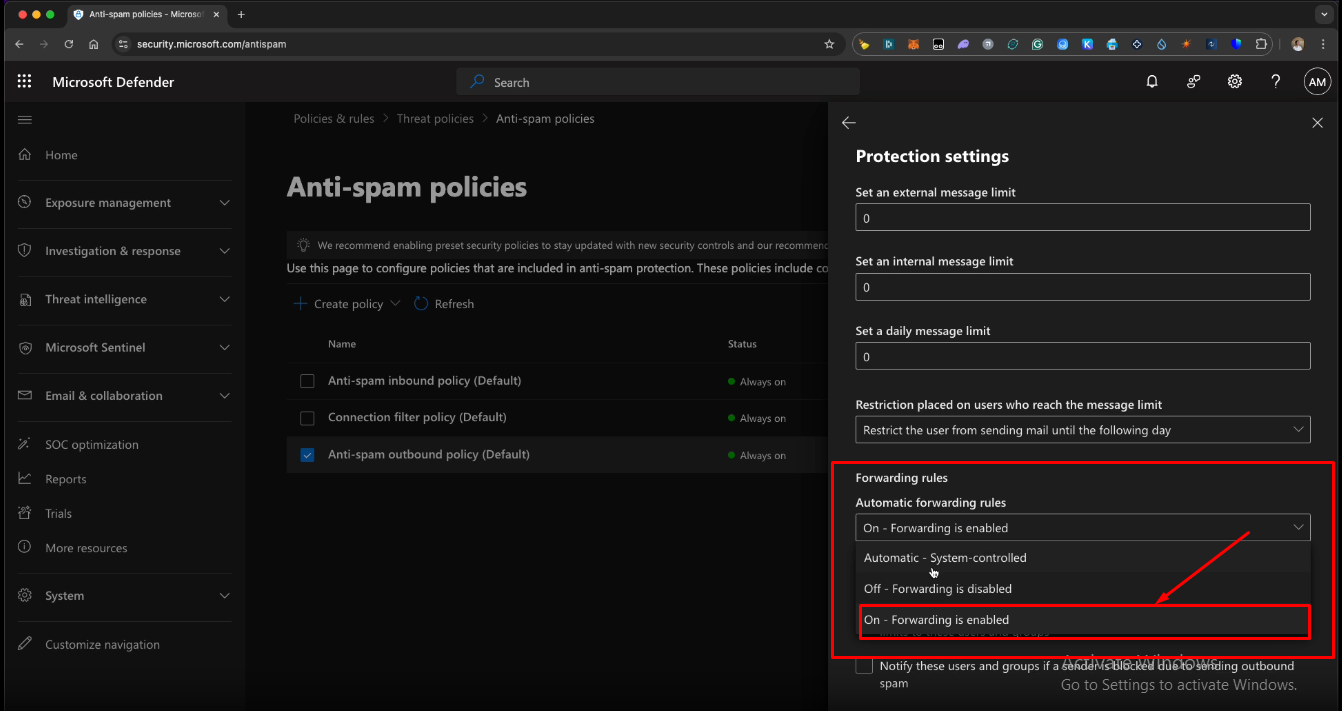Click the external message limit input field
Image resolution: width=1342 pixels, height=711 pixels.
point(1082,218)
